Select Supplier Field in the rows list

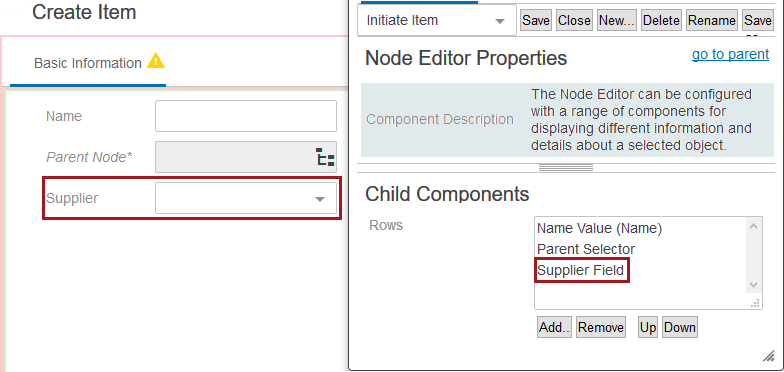click(581, 270)
